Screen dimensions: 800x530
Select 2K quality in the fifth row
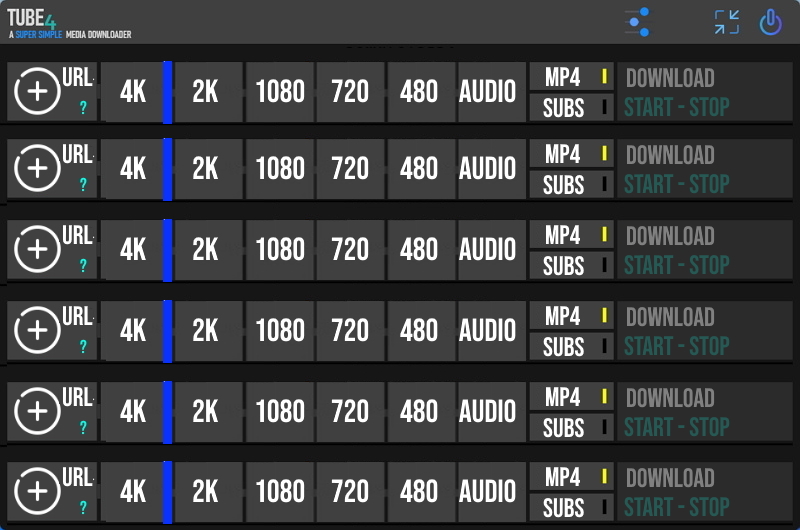pos(209,411)
